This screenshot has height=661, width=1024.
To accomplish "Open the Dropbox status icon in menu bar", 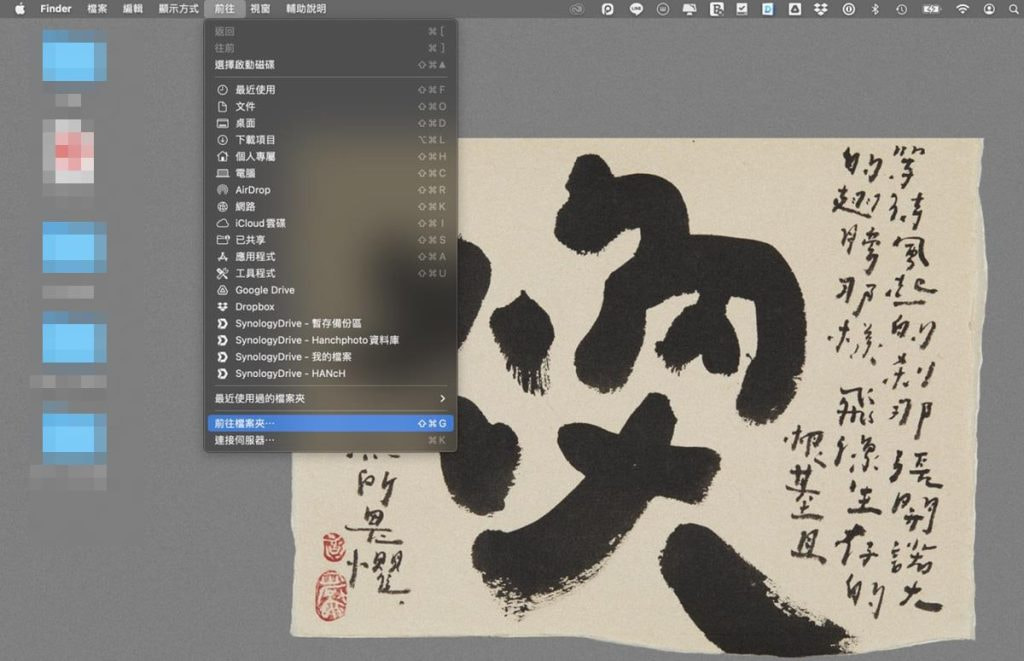I will click(821, 9).
